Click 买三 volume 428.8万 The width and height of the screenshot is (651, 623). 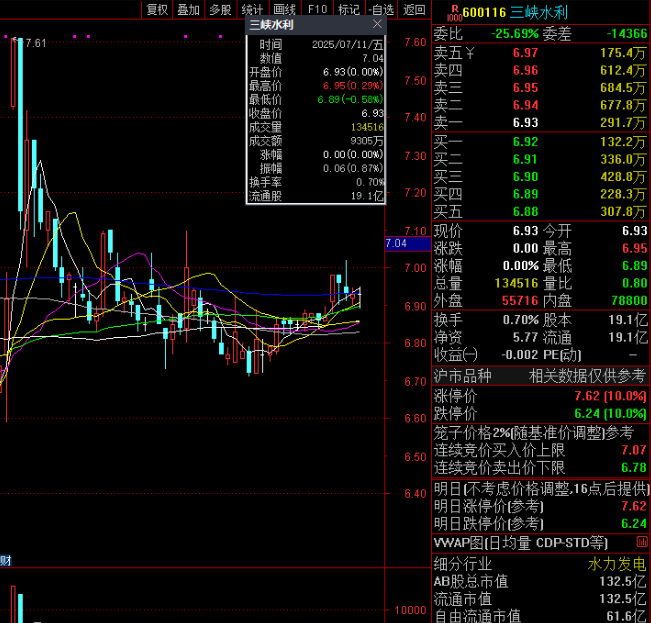[x=623, y=176]
